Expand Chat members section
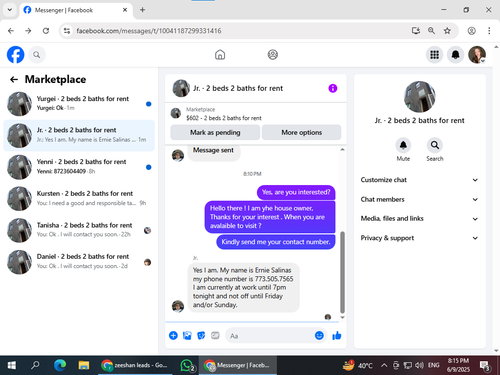500x375 pixels. click(x=419, y=199)
